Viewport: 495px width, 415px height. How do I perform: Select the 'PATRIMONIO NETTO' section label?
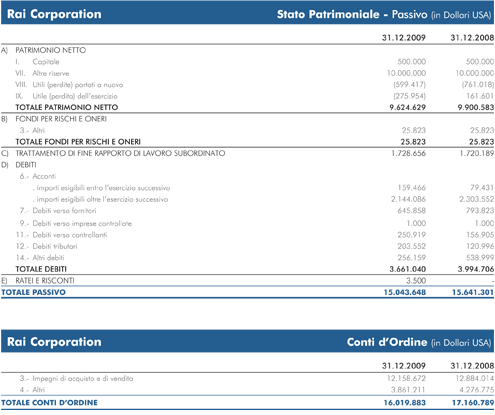(x=51, y=50)
